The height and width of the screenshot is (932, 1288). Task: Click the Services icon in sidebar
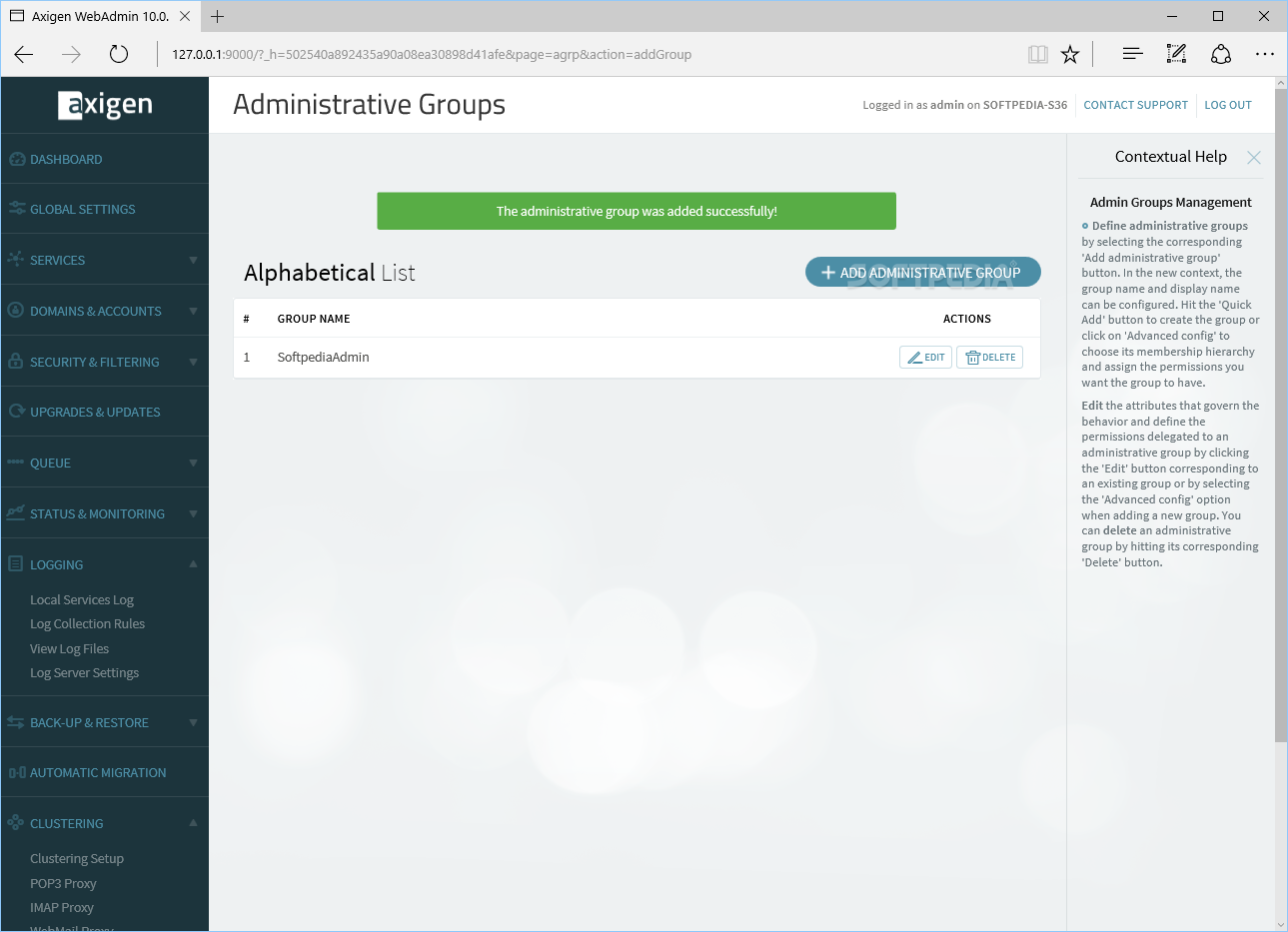point(16,260)
